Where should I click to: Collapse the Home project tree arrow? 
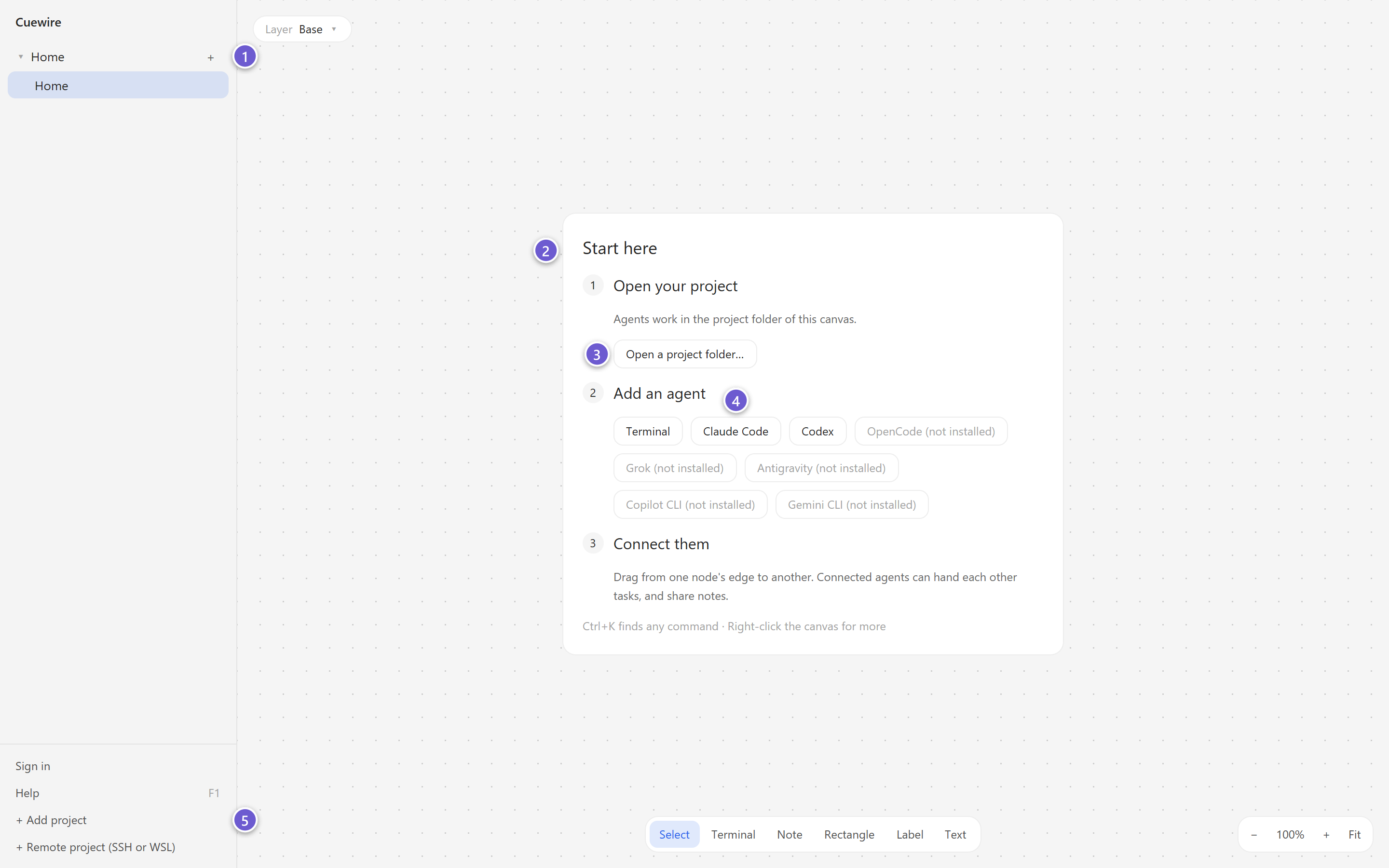pos(21,57)
